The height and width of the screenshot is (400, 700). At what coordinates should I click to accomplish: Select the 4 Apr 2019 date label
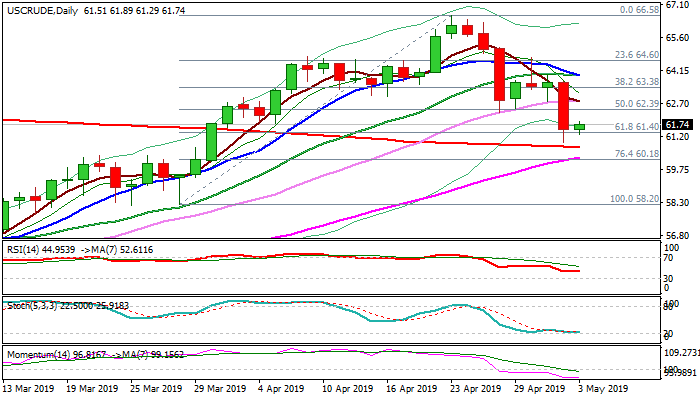(x=277, y=388)
